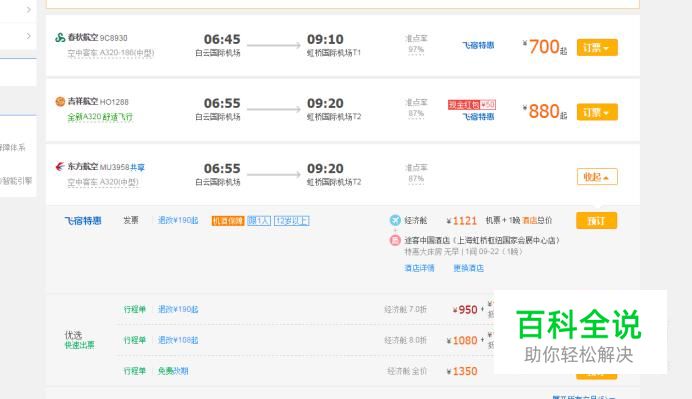692x399 pixels.
Task: Open the 订票 dropdown for the ¥880 flight
Action: (597, 112)
